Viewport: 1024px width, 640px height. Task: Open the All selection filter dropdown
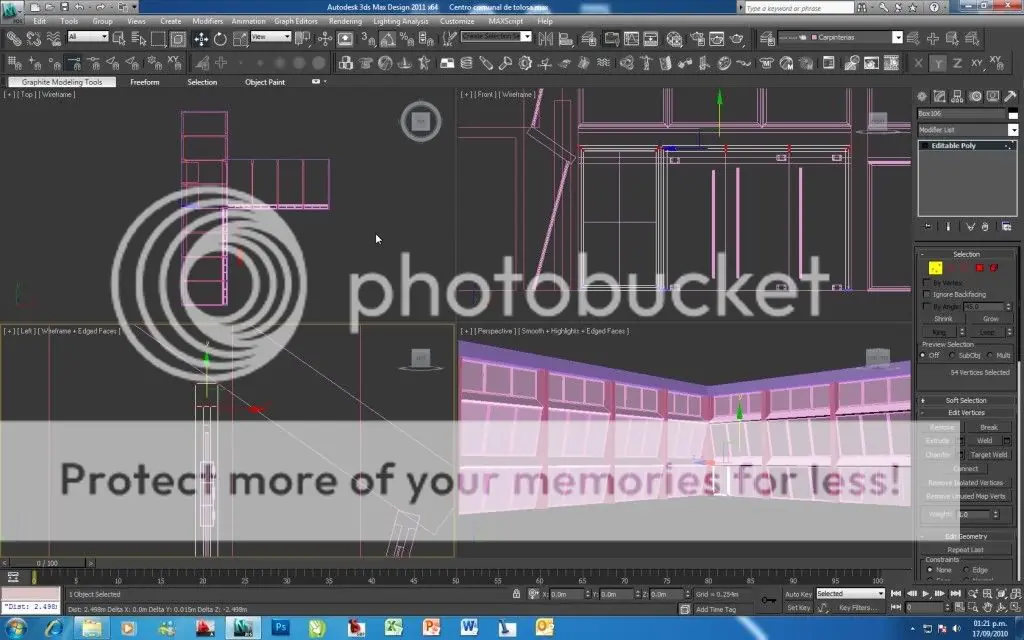(x=88, y=37)
